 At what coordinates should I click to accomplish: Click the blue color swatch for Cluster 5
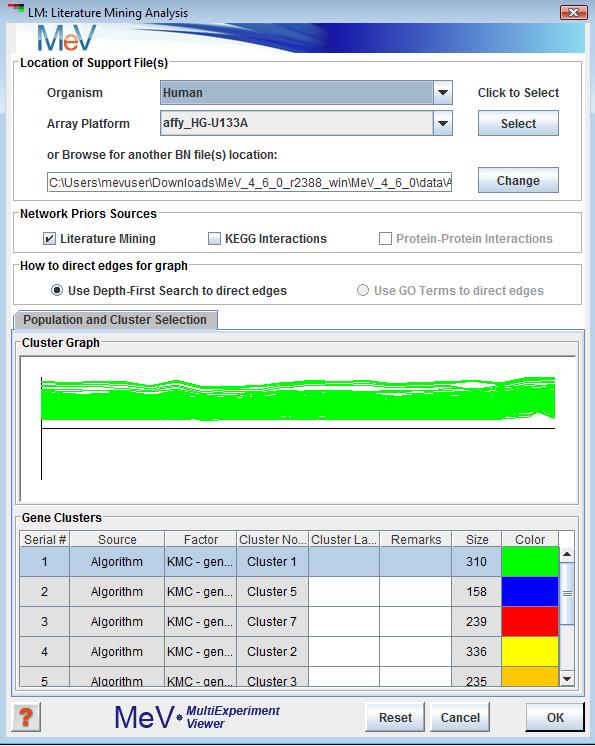(530, 591)
